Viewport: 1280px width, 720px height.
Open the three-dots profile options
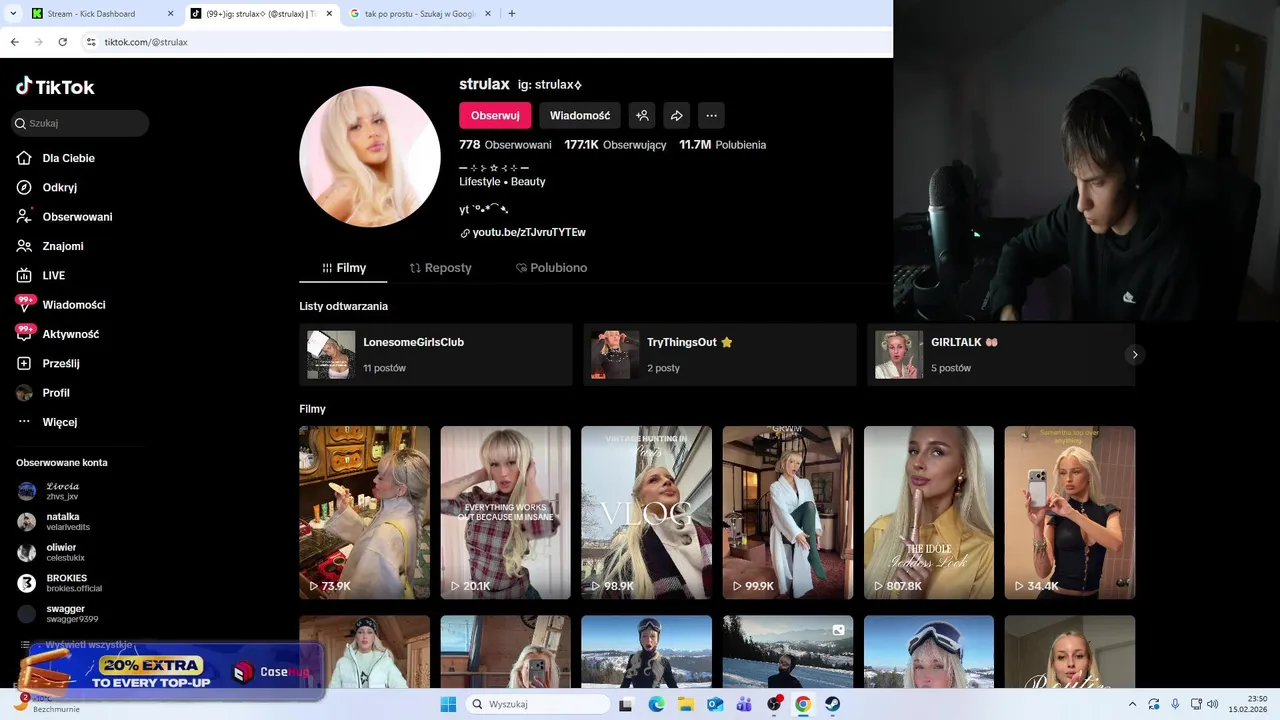coord(711,115)
